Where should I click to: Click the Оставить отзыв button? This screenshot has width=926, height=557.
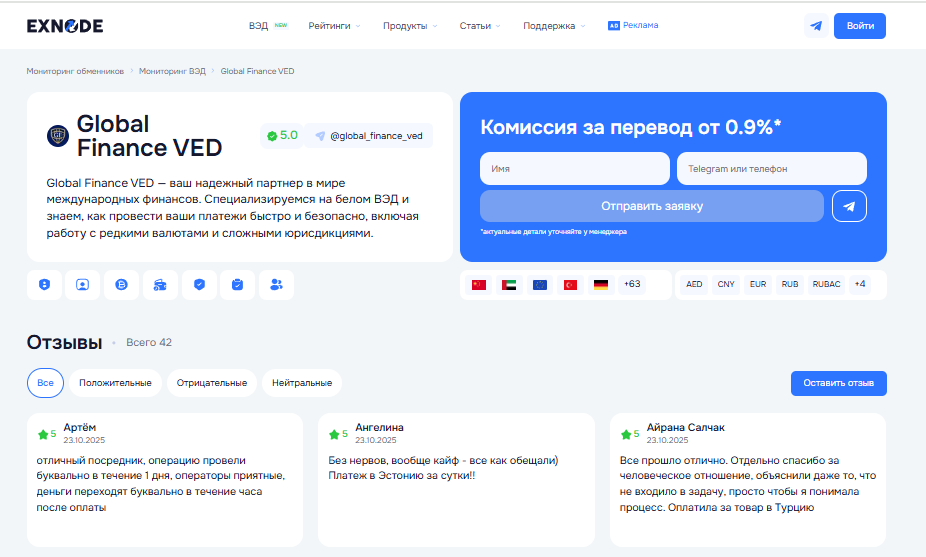coord(839,383)
